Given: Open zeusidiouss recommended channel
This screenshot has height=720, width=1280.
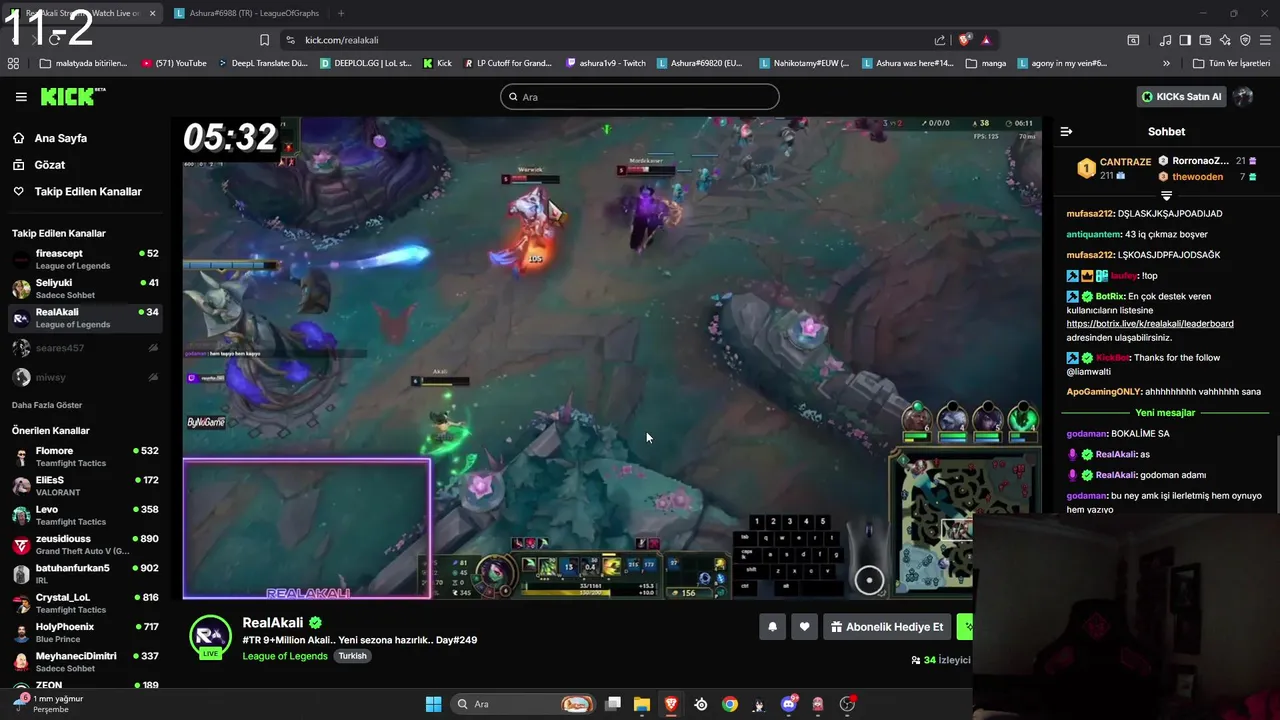Looking at the screenshot, I should (x=85, y=545).
